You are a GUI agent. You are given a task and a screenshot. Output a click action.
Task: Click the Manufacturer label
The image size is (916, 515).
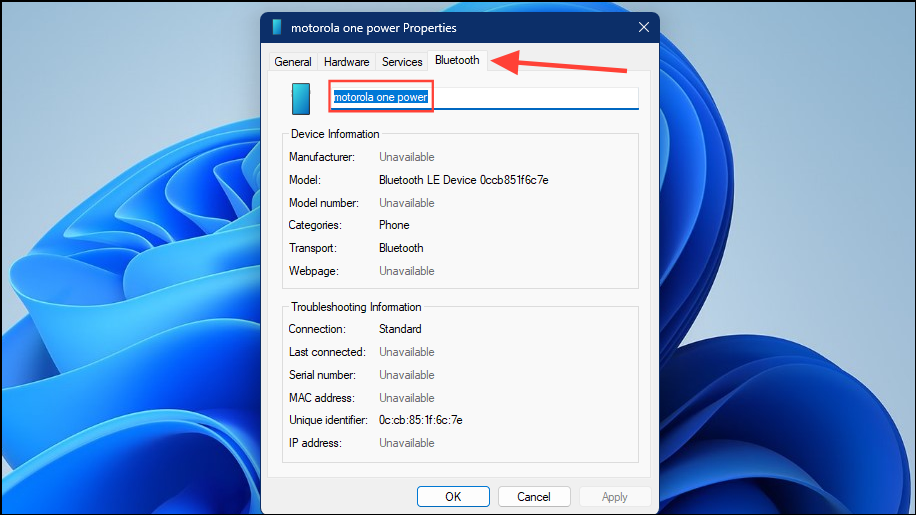coord(321,157)
